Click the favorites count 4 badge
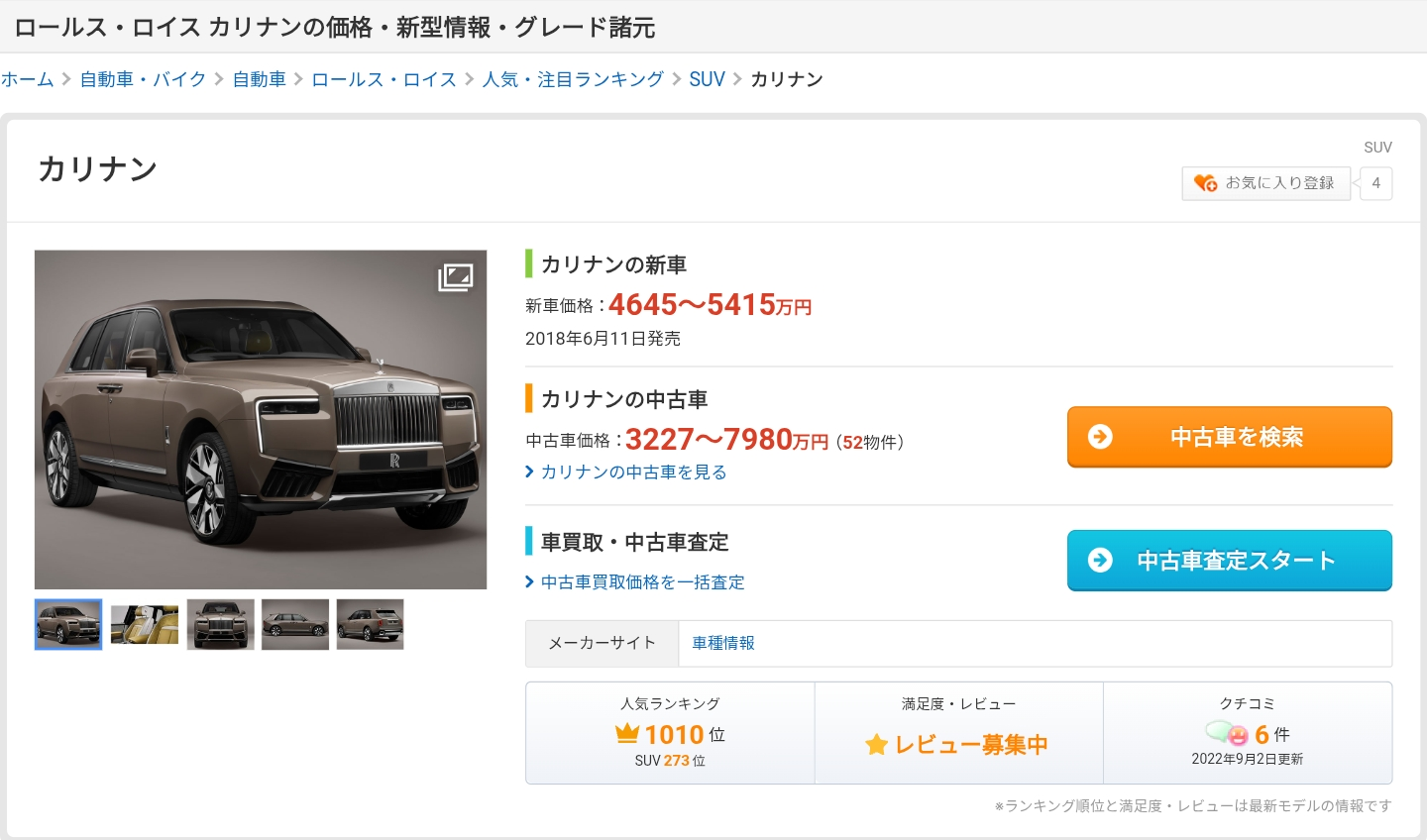1427x840 pixels. (x=1375, y=183)
